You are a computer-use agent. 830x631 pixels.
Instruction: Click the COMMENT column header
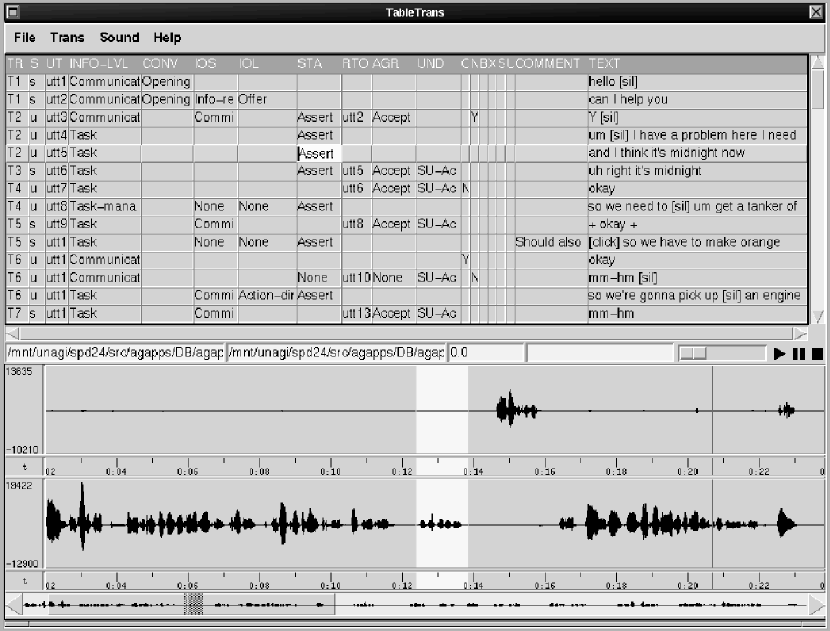(x=548, y=64)
